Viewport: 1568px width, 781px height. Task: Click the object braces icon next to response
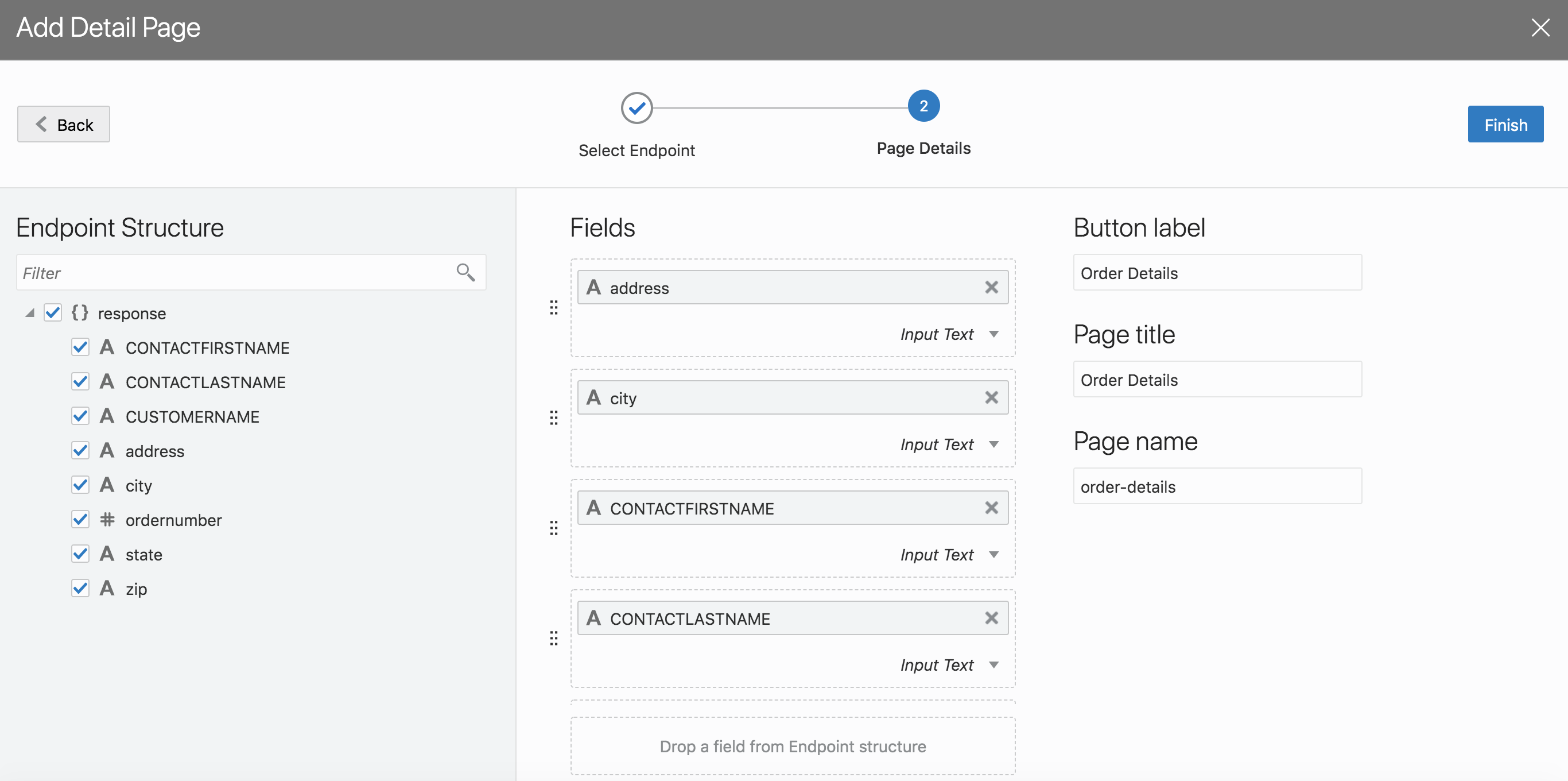coord(80,312)
